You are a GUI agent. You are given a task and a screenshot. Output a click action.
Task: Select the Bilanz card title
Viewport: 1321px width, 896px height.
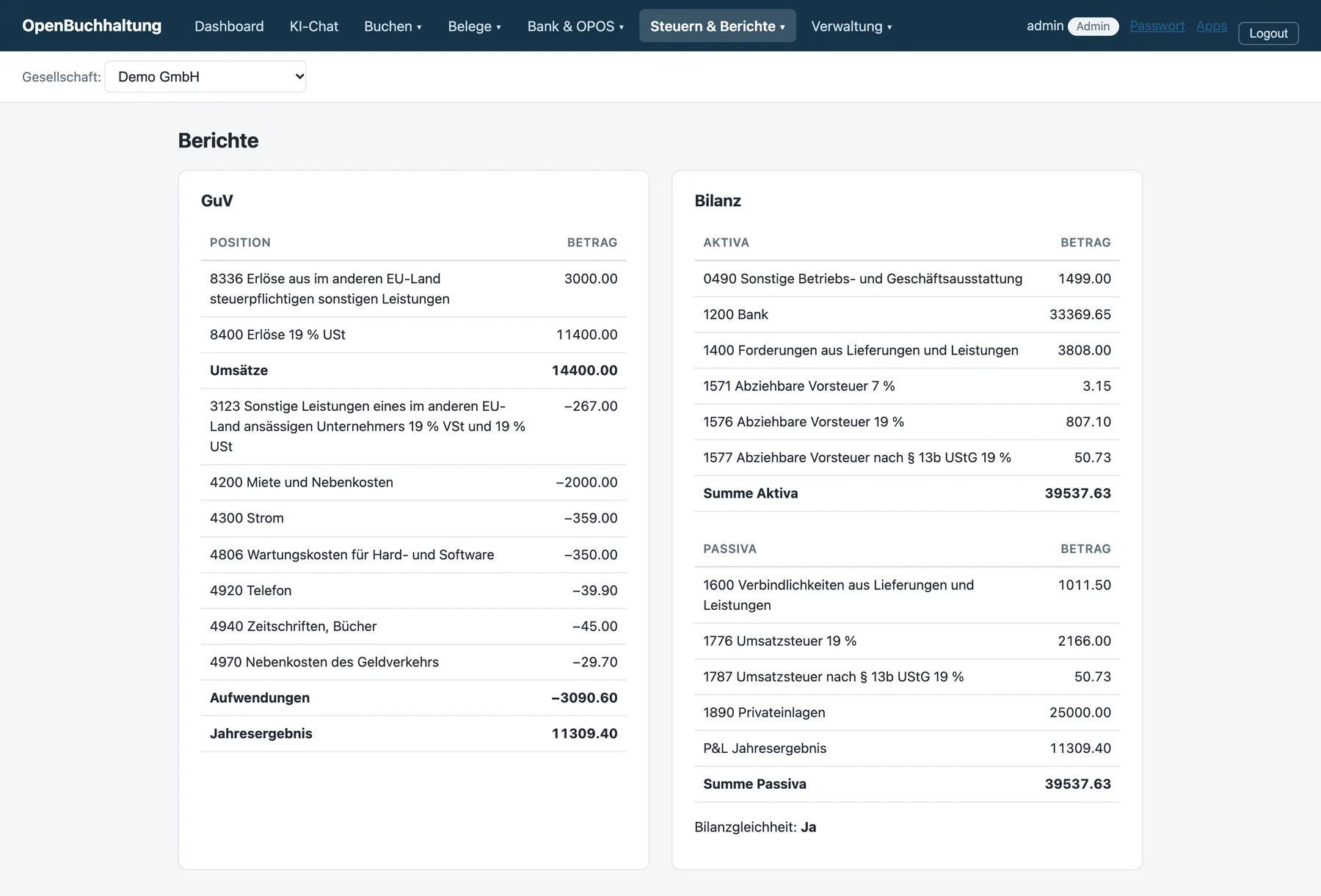(718, 200)
